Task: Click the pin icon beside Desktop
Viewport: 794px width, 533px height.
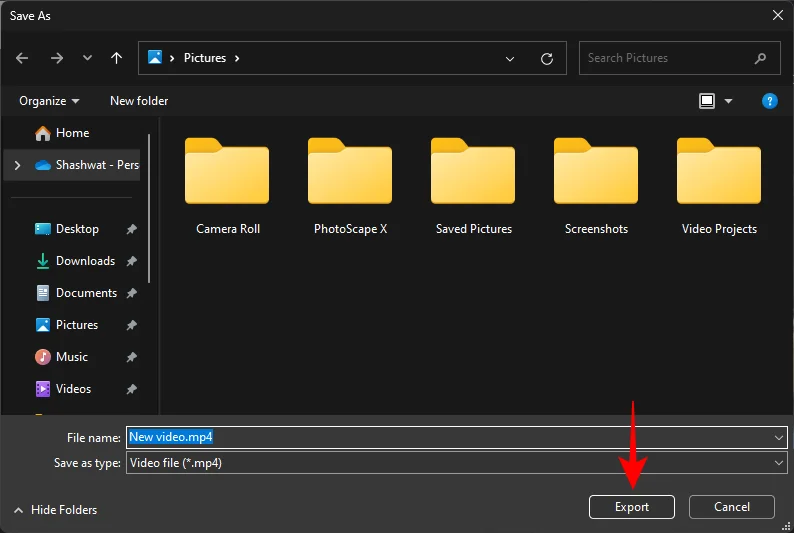Action: (x=132, y=229)
